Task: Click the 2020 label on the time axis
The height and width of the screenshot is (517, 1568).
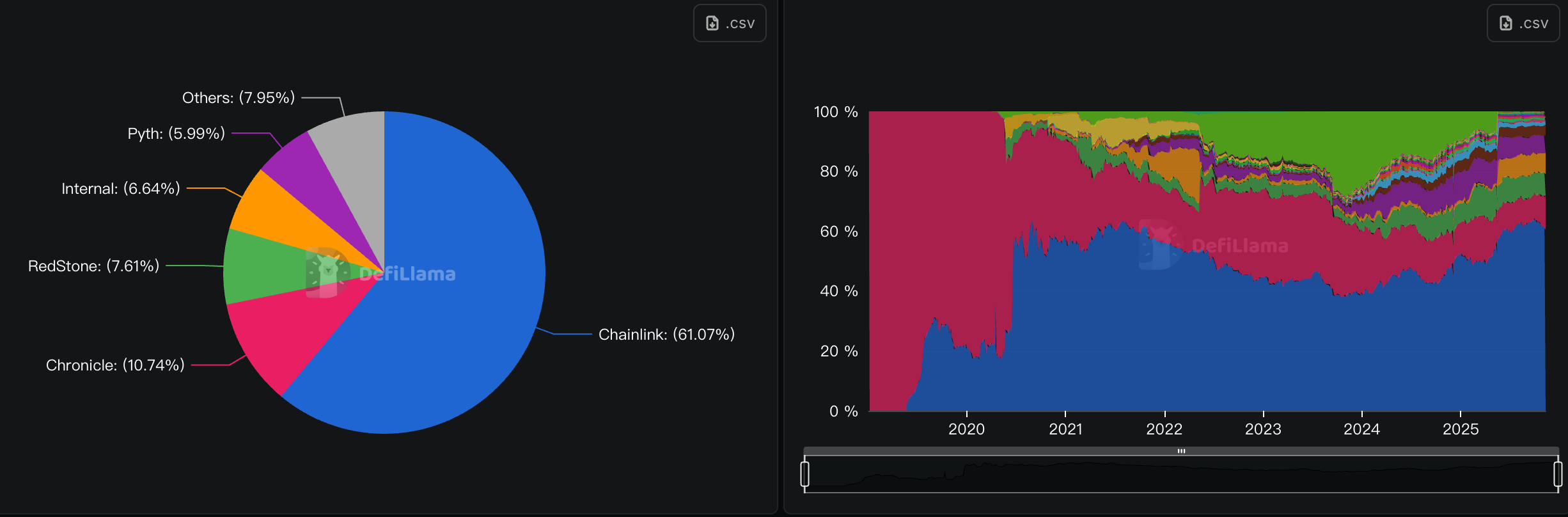Action: point(967,429)
